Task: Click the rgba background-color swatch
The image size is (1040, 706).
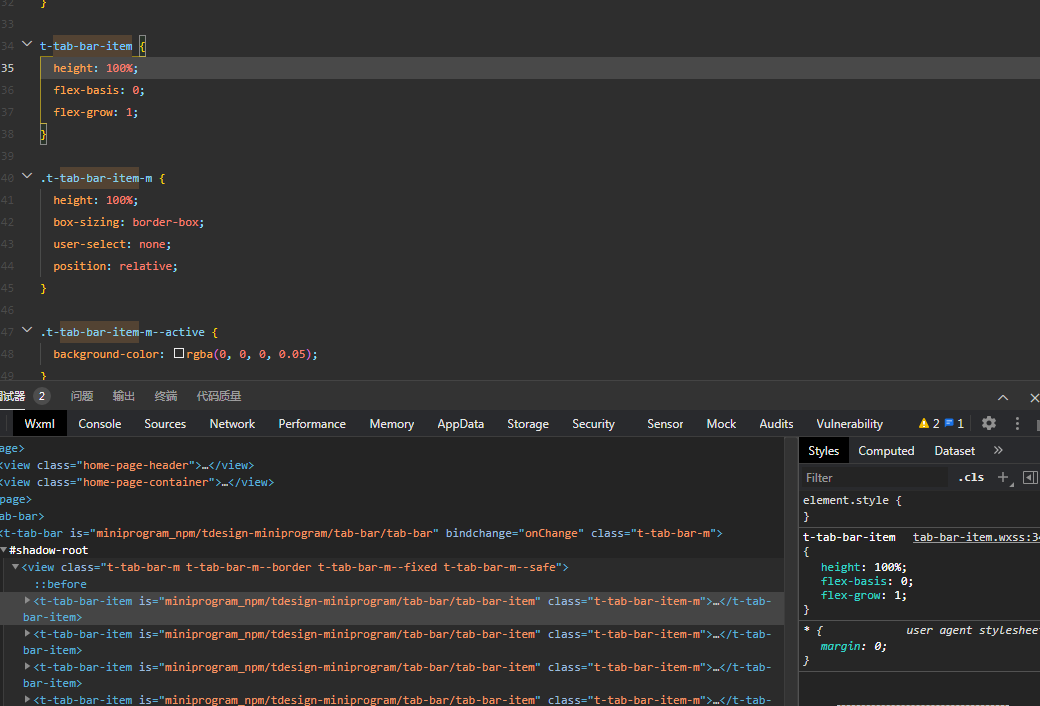Action: click(179, 354)
